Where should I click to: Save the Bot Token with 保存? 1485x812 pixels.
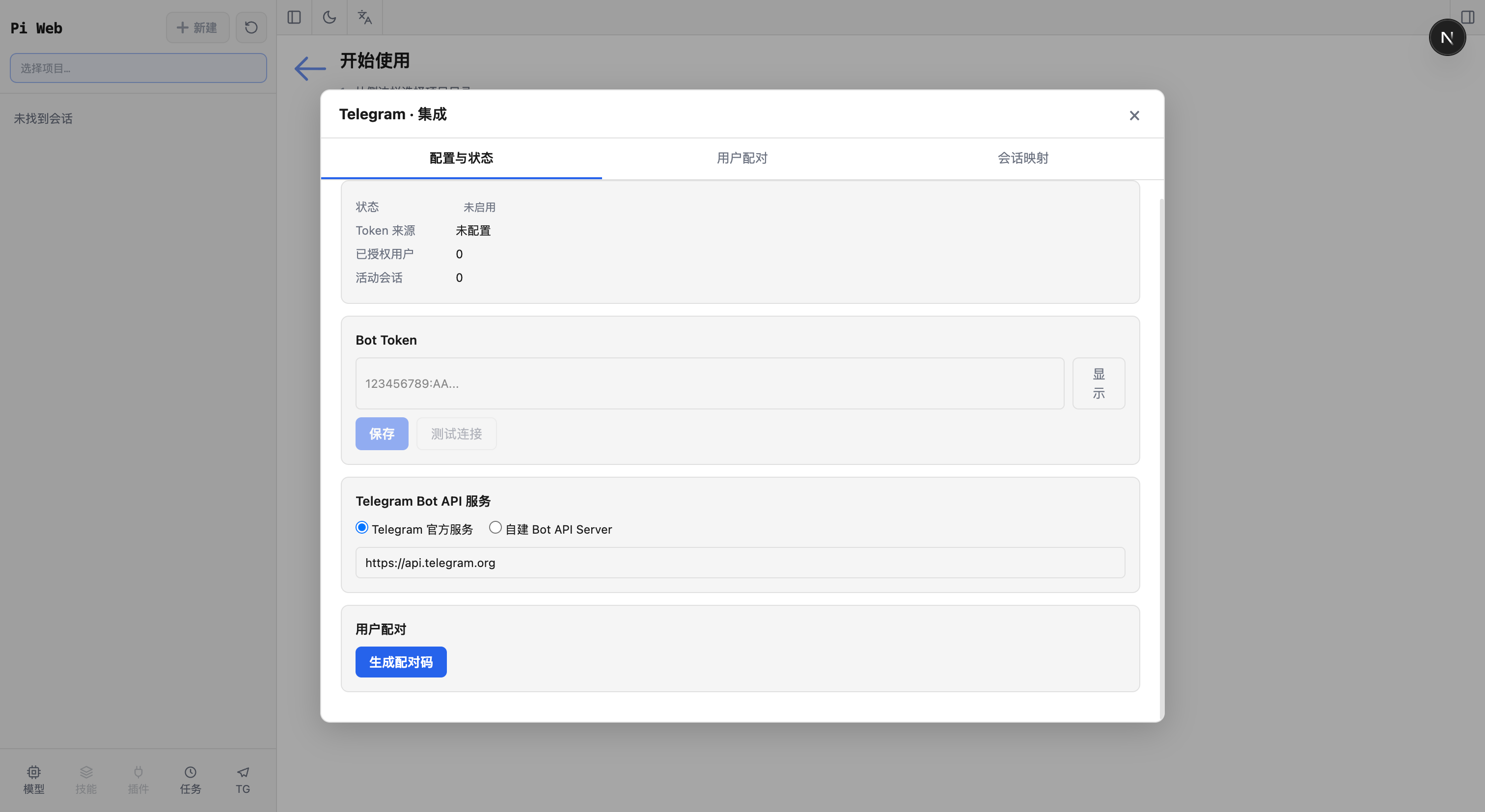coord(382,433)
